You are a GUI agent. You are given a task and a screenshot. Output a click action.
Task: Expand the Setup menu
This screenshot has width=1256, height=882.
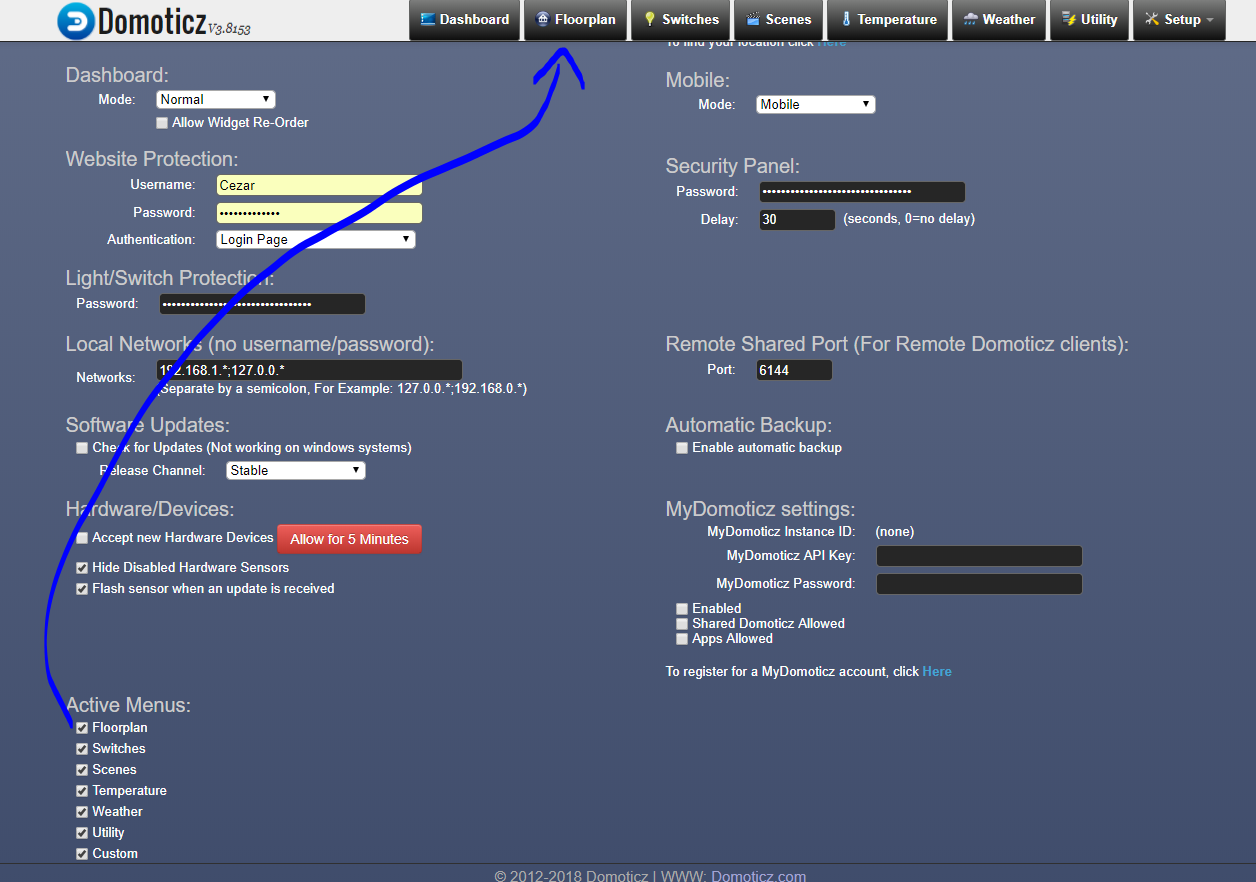coord(1179,20)
